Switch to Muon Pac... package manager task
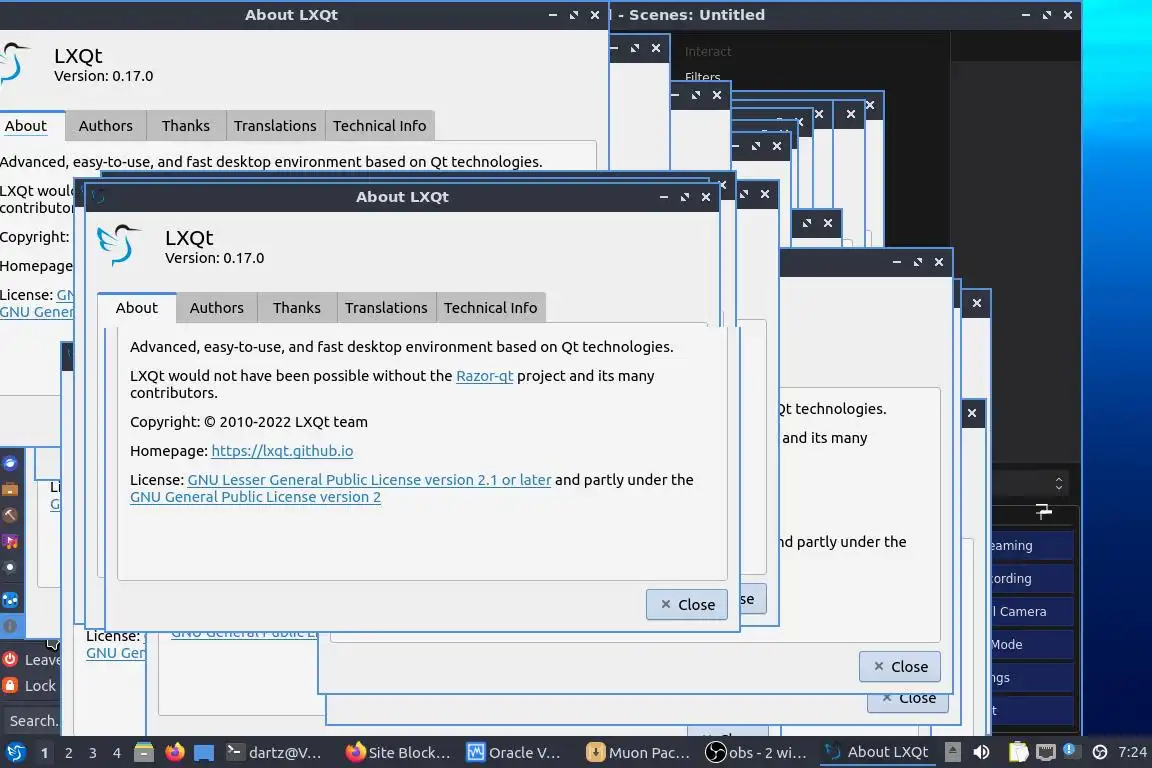The image size is (1152, 768). coord(638,752)
